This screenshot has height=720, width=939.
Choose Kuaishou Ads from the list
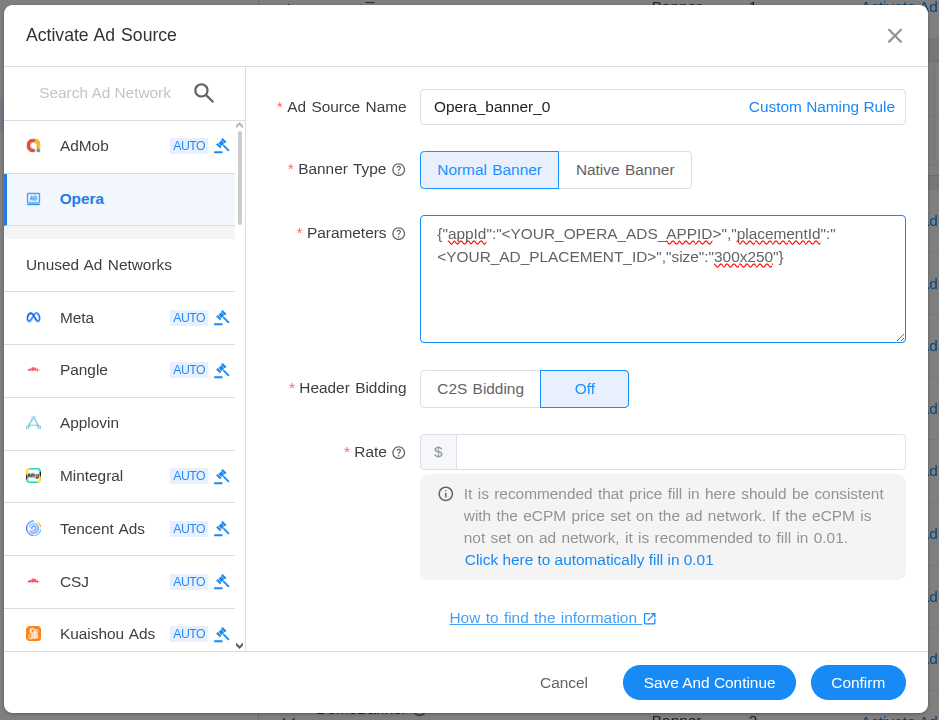(x=120, y=630)
